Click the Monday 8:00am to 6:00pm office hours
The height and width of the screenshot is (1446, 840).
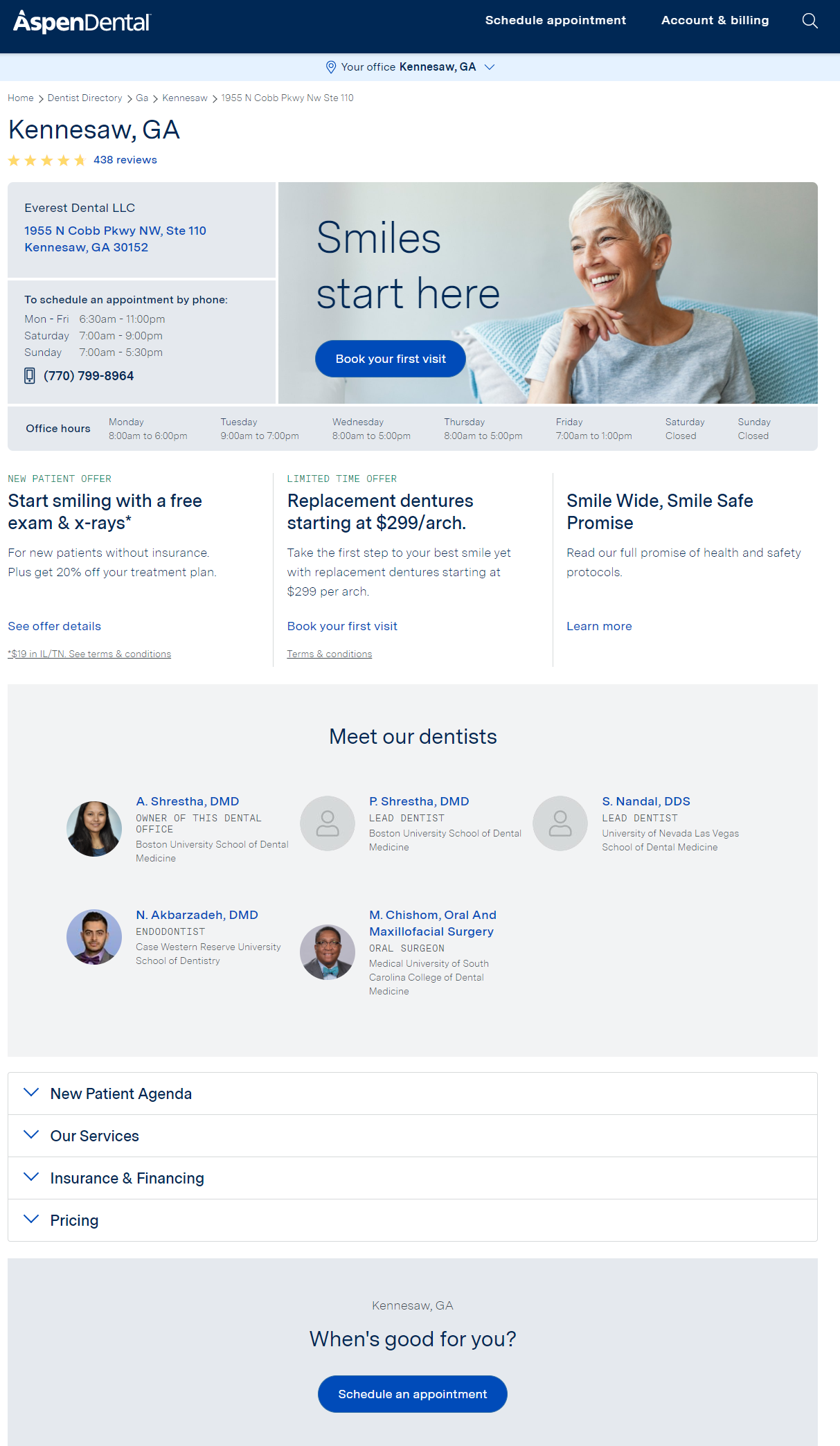[x=148, y=429]
